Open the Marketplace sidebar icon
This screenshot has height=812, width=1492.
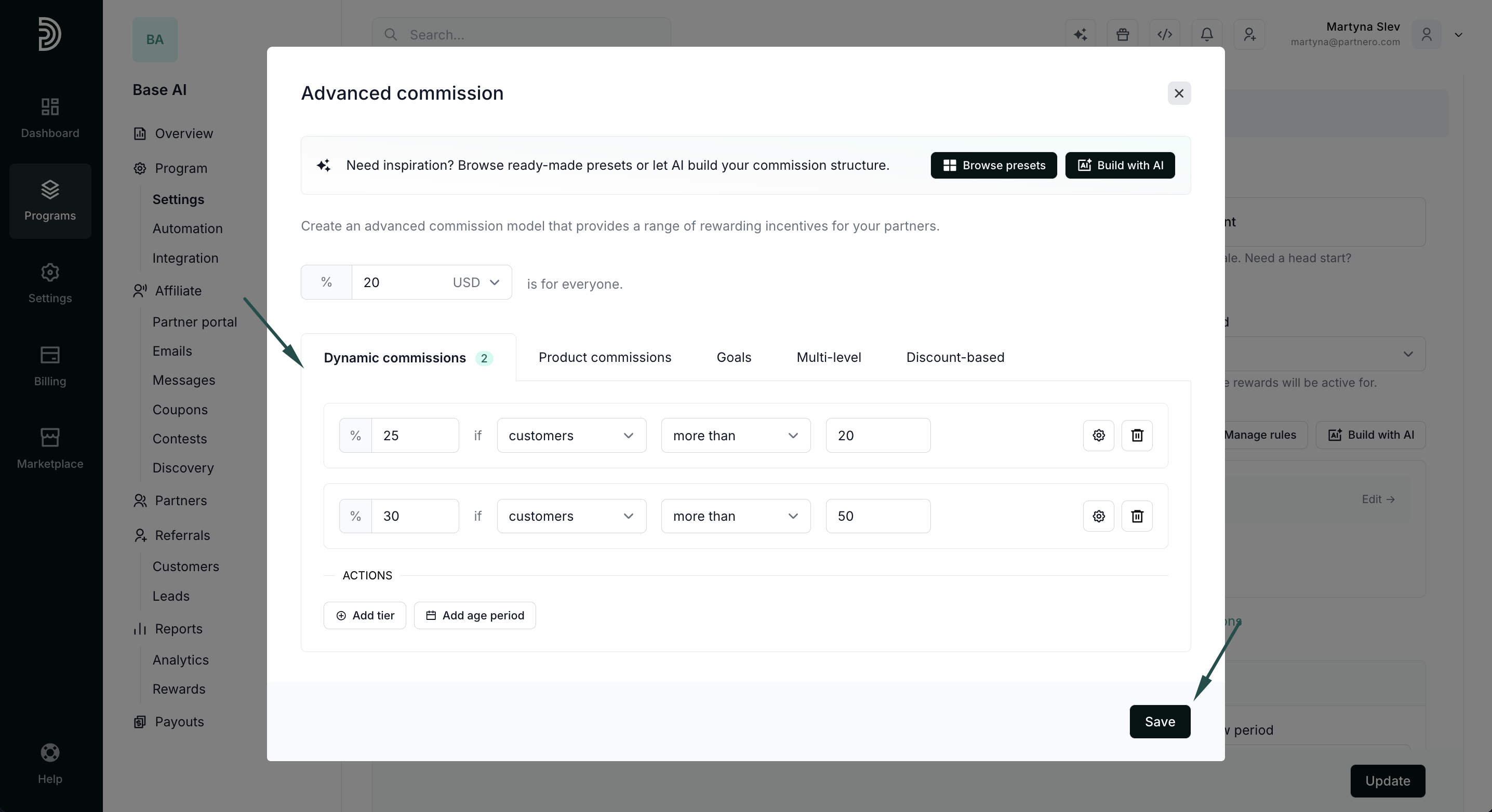(50, 449)
